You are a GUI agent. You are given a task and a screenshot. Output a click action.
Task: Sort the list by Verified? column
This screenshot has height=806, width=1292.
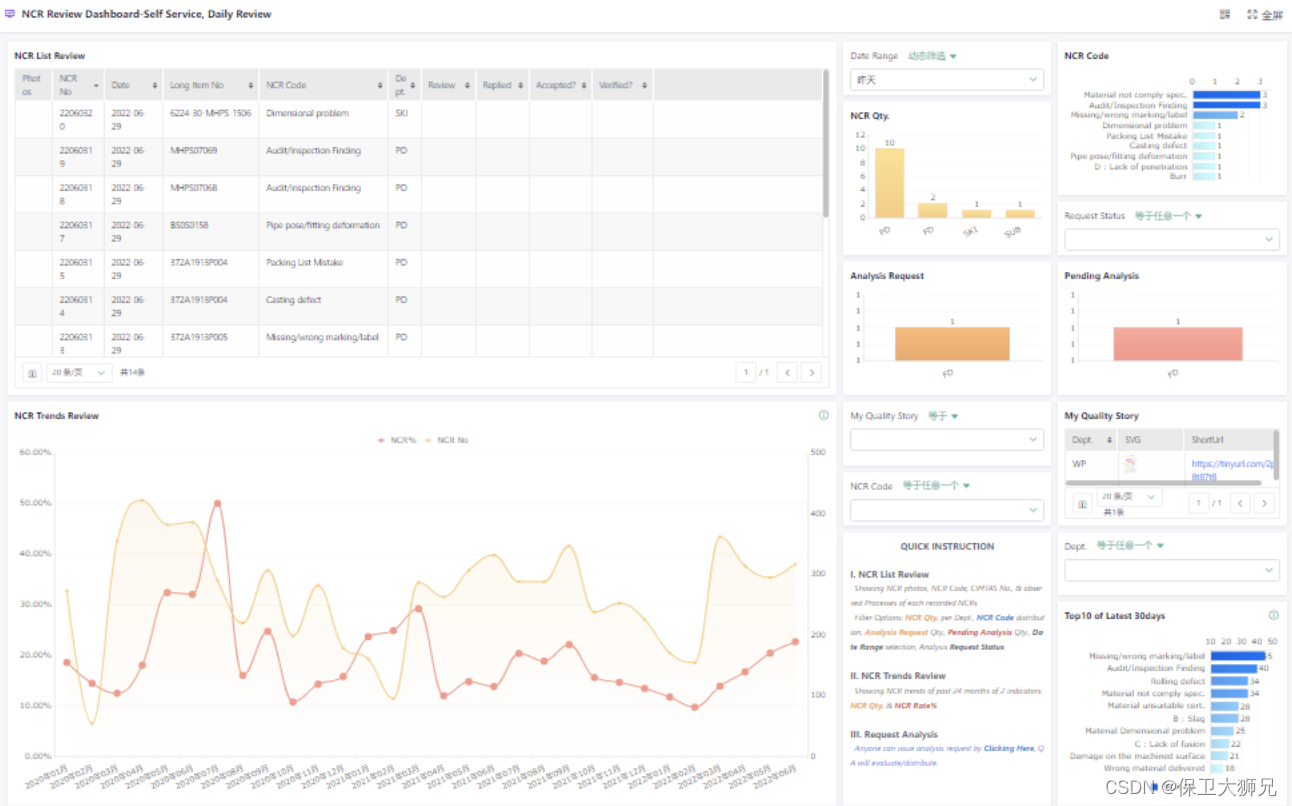(x=644, y=85)
